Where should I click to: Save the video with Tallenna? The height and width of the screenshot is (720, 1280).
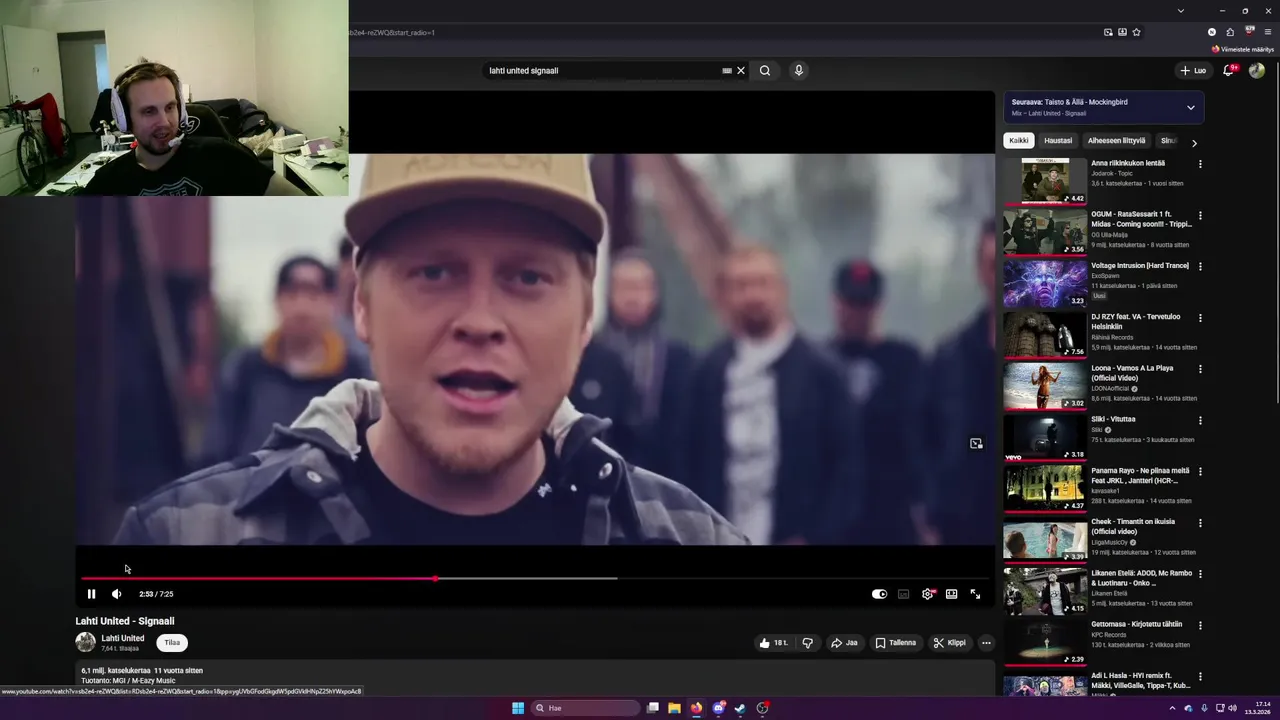pyautogui.click(x=895, y=643)
